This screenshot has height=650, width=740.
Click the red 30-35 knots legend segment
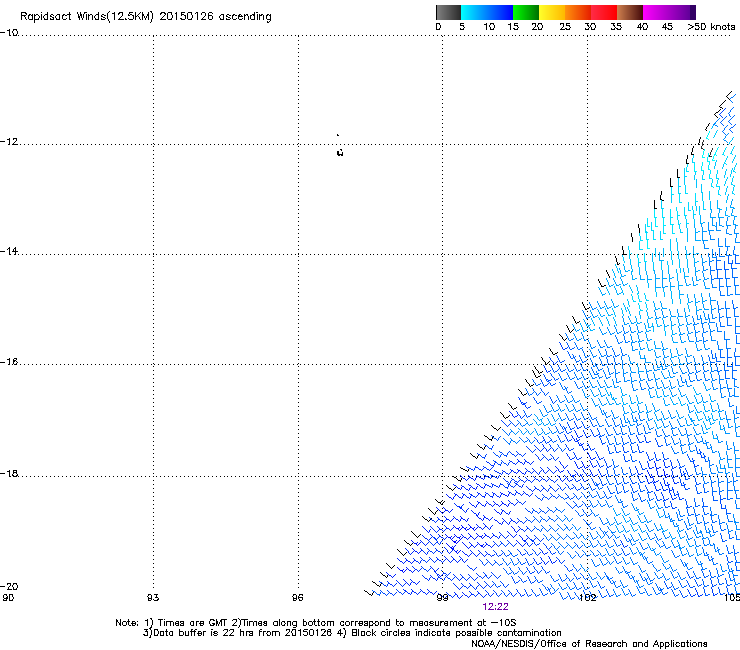pos(604,12)
